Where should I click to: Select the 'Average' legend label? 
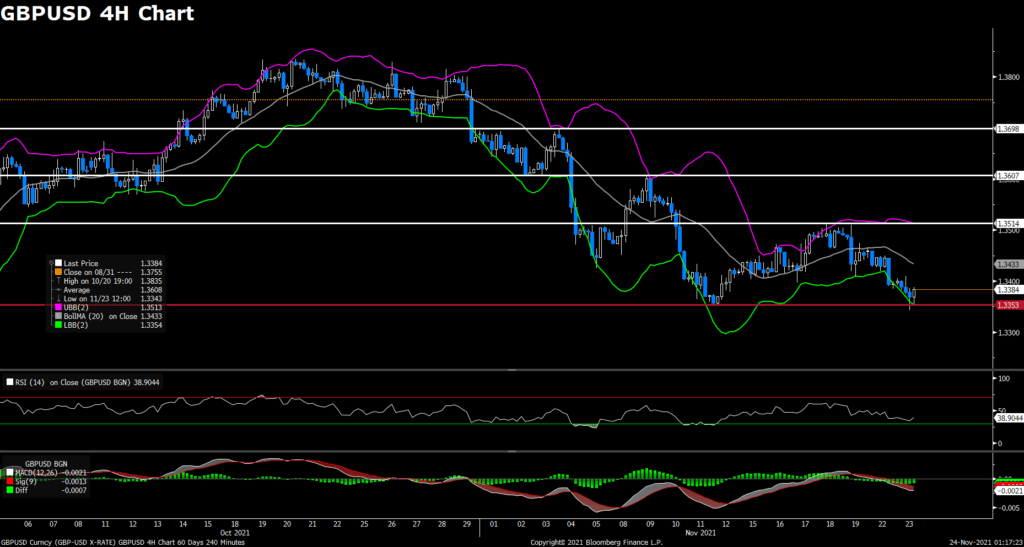[76, 290]
